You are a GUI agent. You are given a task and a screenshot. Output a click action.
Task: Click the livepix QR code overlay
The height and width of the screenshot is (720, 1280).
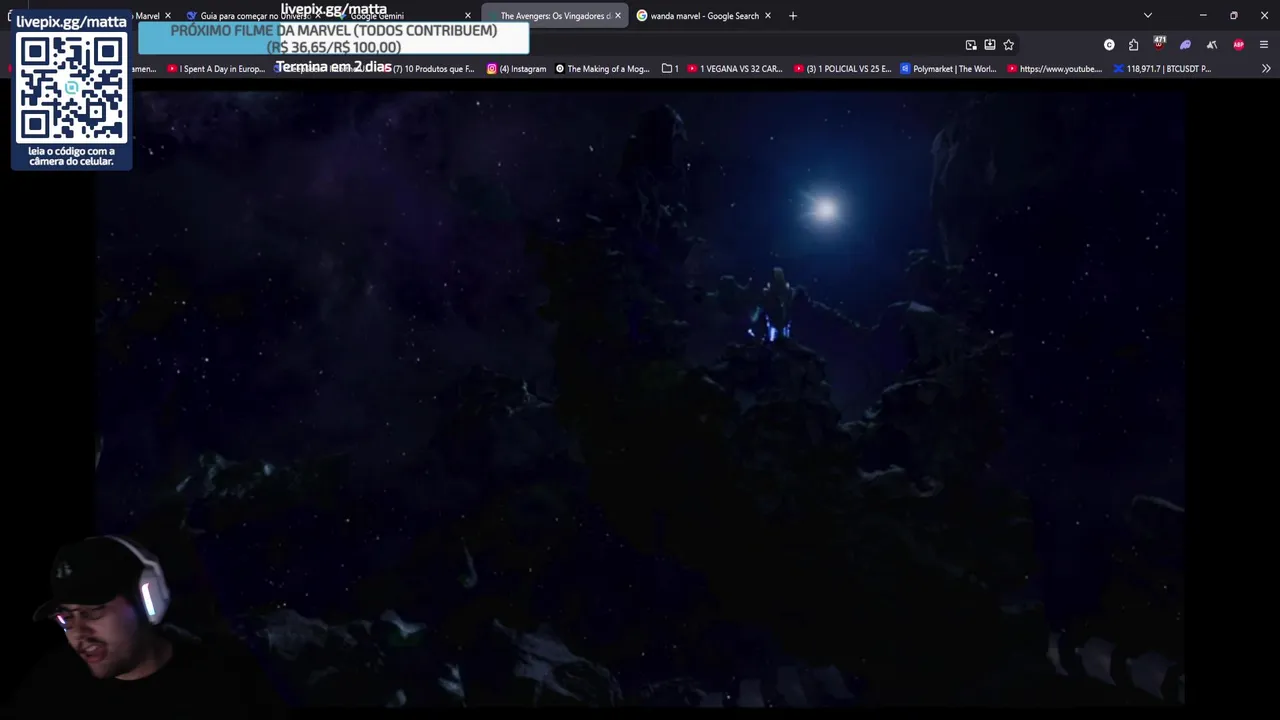pos(71,90)
